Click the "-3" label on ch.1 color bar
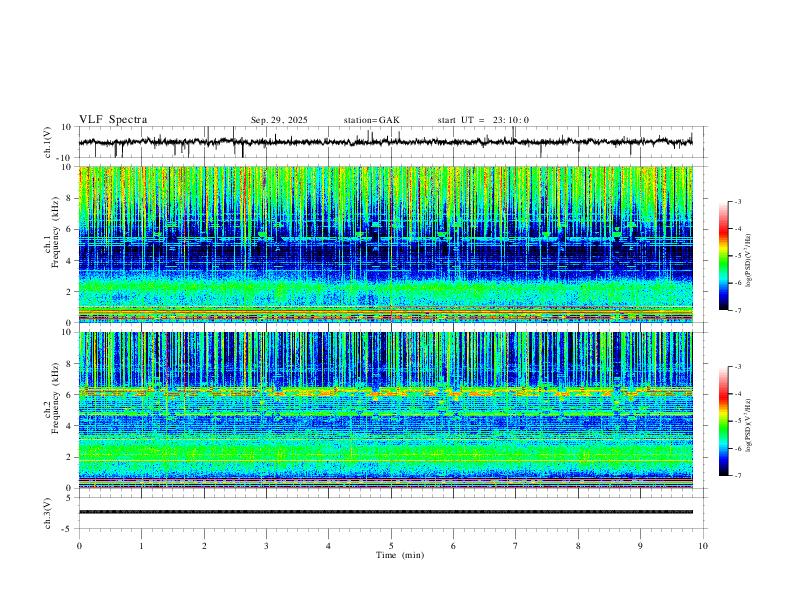 pyautogui.click(x=738, y=201)
